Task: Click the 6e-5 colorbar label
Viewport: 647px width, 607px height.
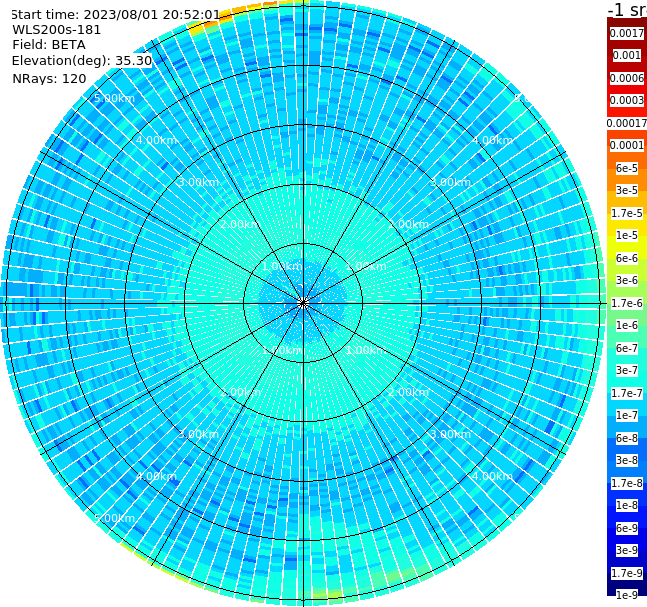Action: (627, 168)
